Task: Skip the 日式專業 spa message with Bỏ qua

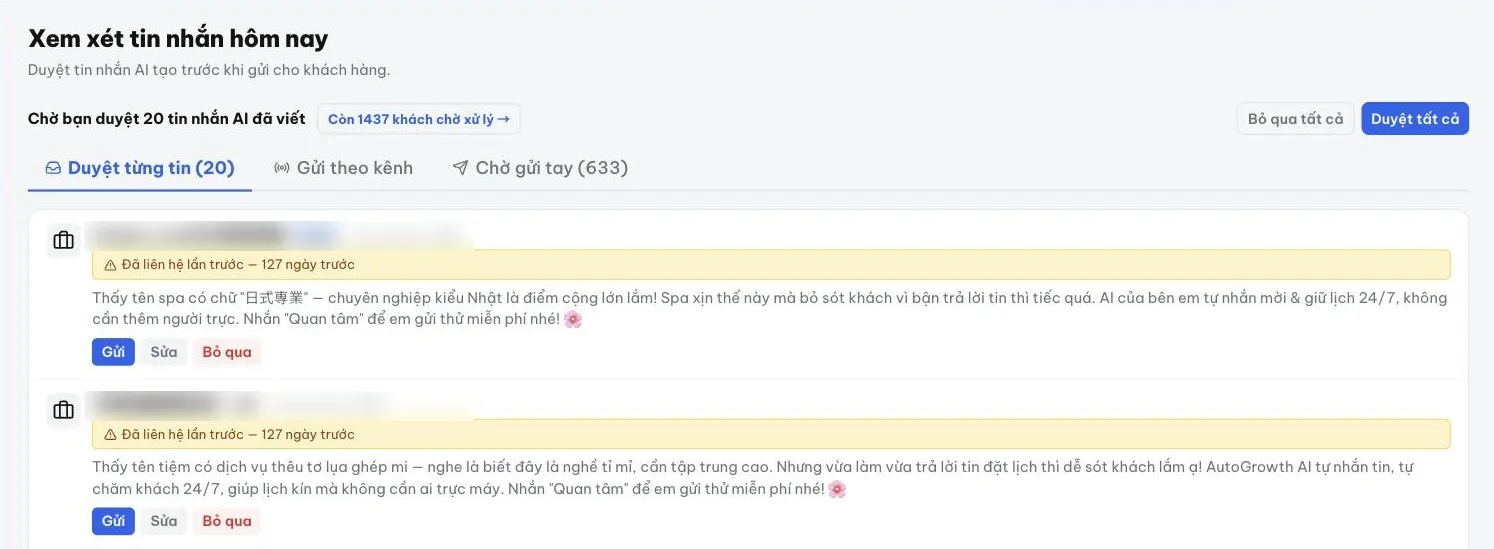Action: pos(227,352)
